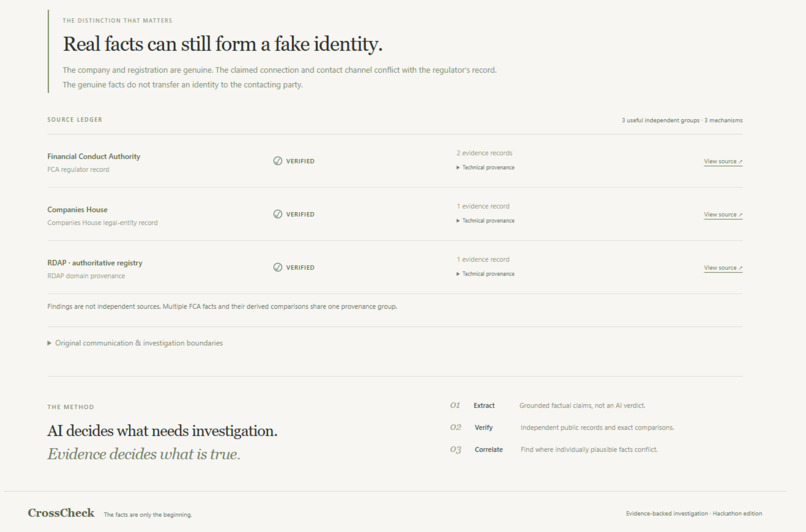This screenshot has height=532, width=806.
Task: Click the SOURCE LEDGER section heading
Action: coord(75,120)
